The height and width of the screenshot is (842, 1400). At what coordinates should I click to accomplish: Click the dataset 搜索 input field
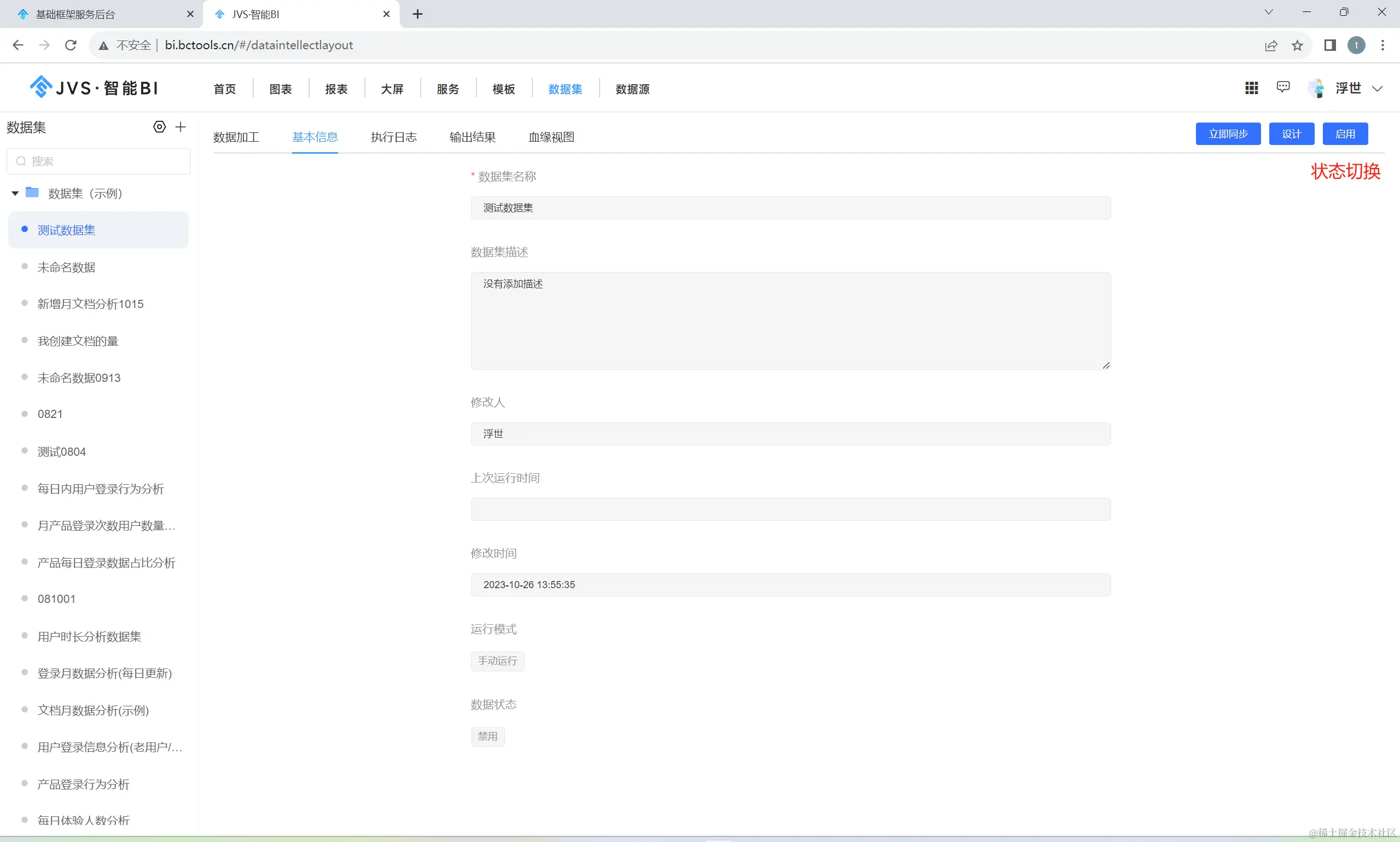click(x=98, y=161)
